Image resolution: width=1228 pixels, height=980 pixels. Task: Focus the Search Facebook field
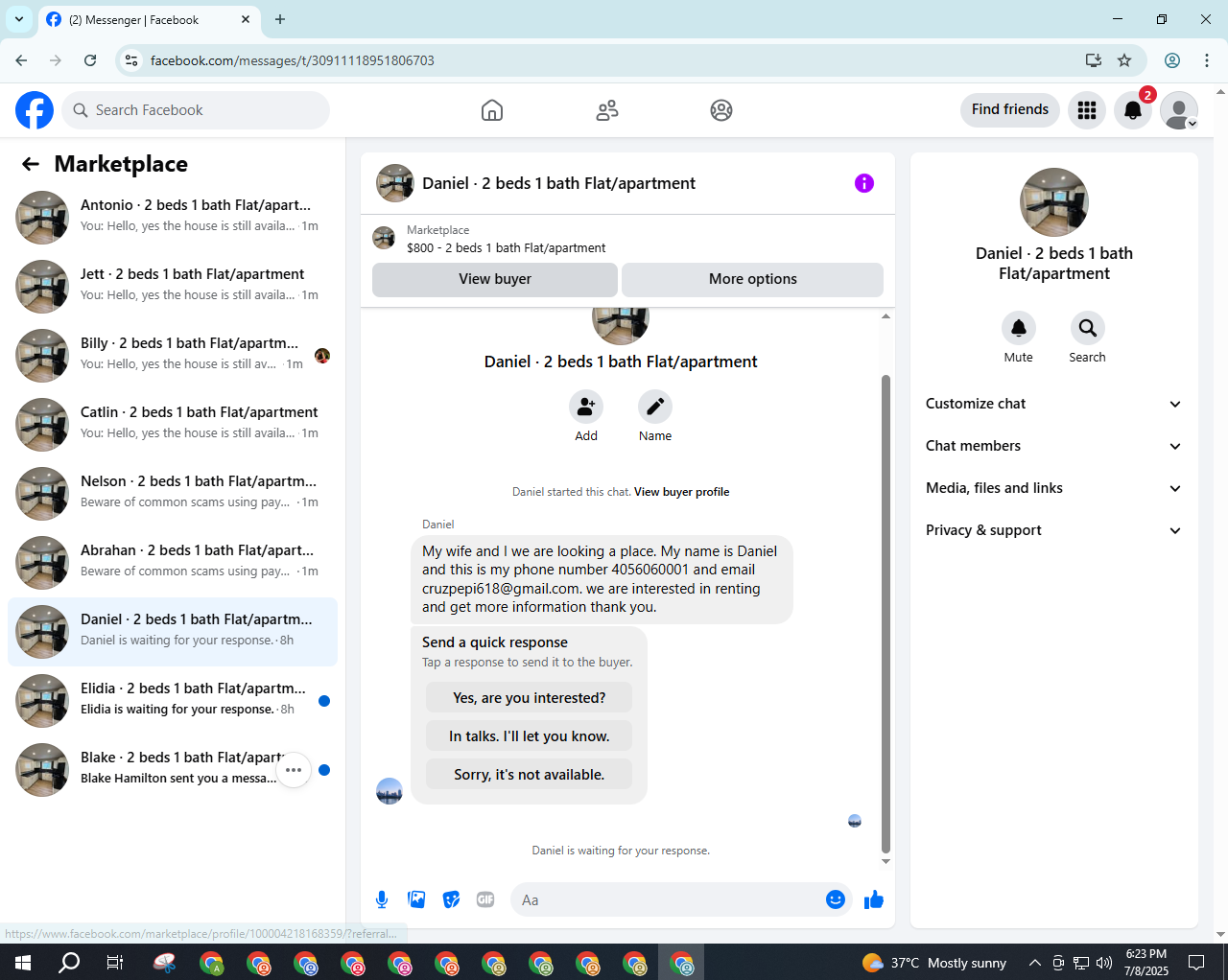tap(197, 110)
